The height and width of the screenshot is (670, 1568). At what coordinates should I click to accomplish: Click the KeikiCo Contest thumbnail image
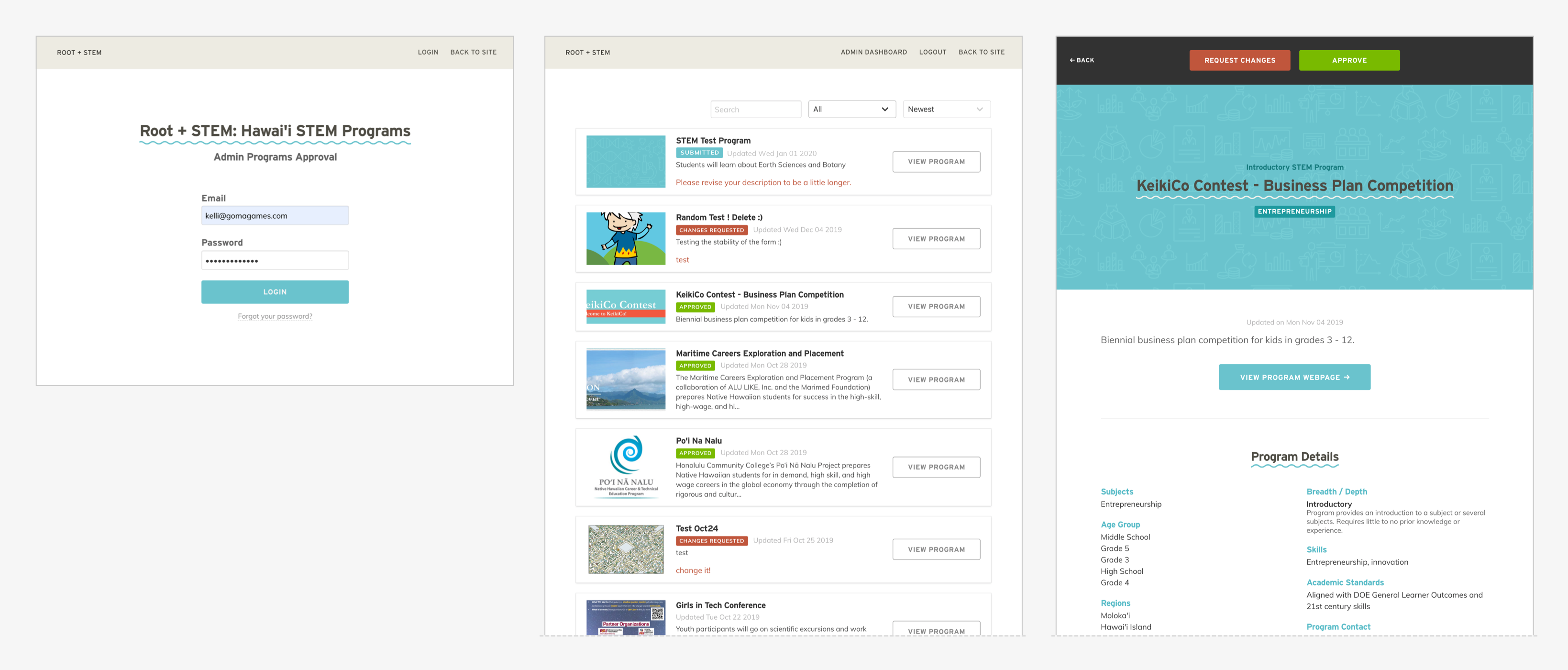626,307
